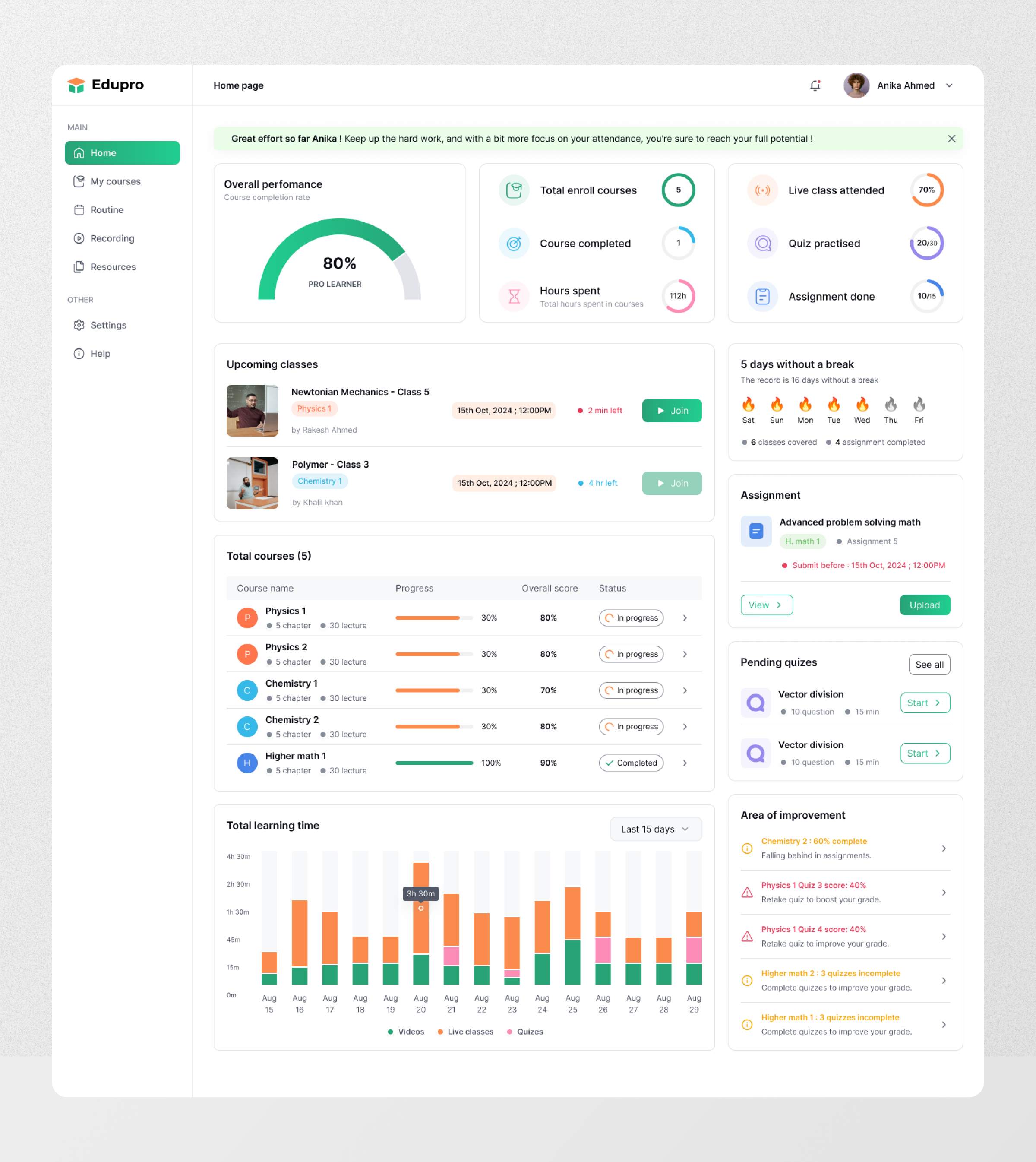The height and width of the screenshot is (1162, 1036).
Task: Click the Physics 1 progress bar
Action: coord(434,618)
